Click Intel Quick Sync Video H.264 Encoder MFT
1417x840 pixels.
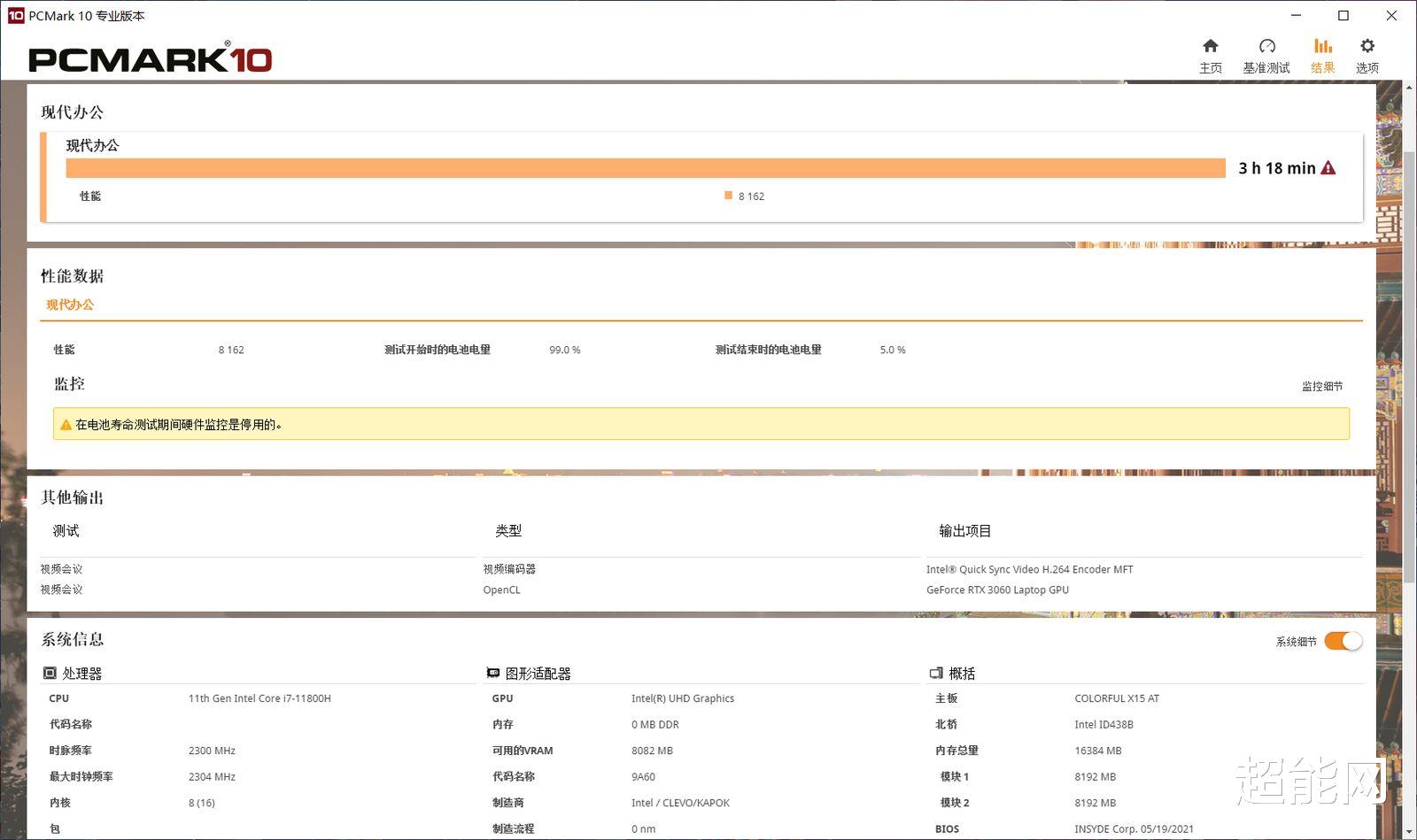pyautogui.click(x=1030, y=570)
